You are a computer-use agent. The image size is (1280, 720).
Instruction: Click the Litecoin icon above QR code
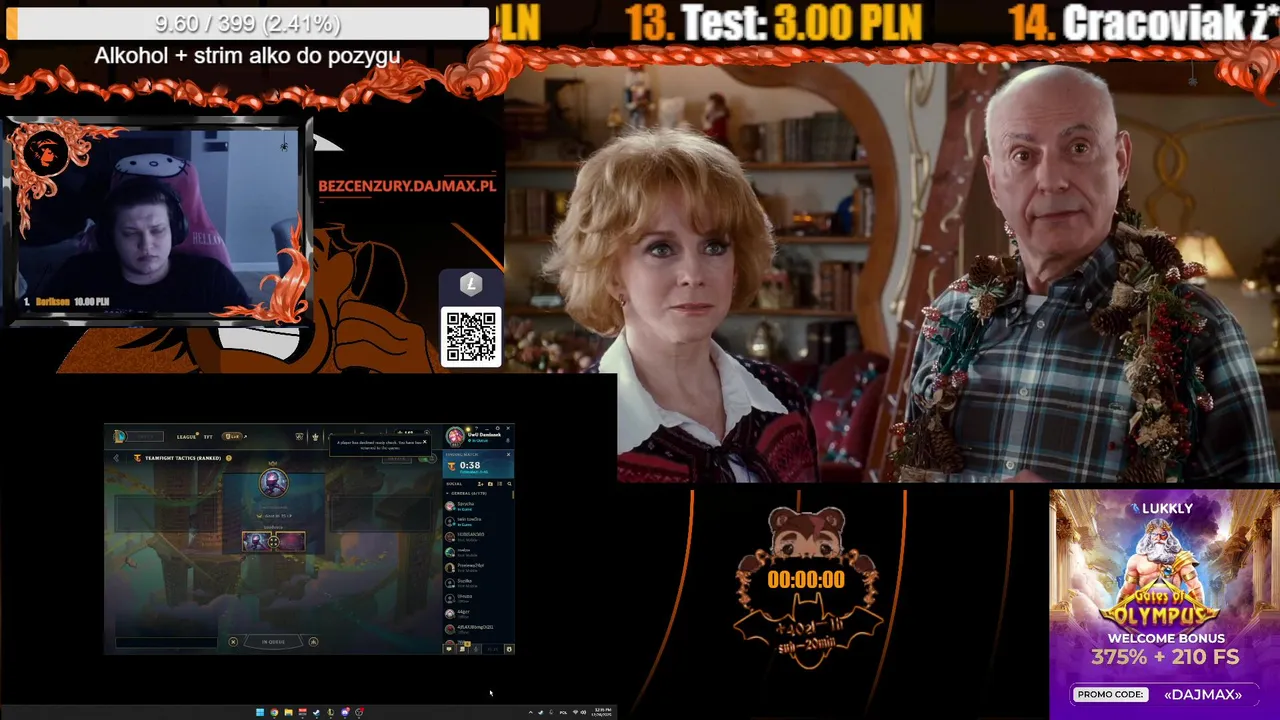[471, 285]
